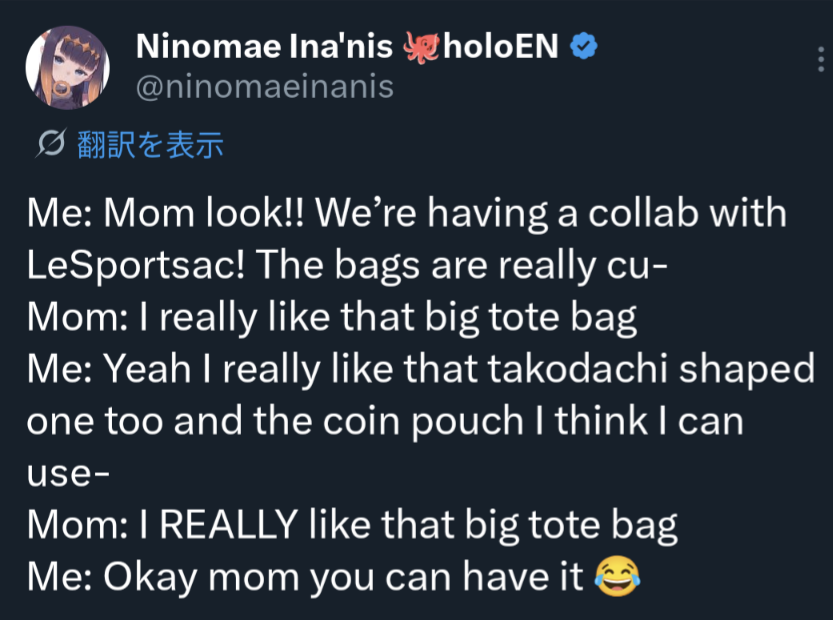Click the octopus emoji in display name

tap(421, 46)
